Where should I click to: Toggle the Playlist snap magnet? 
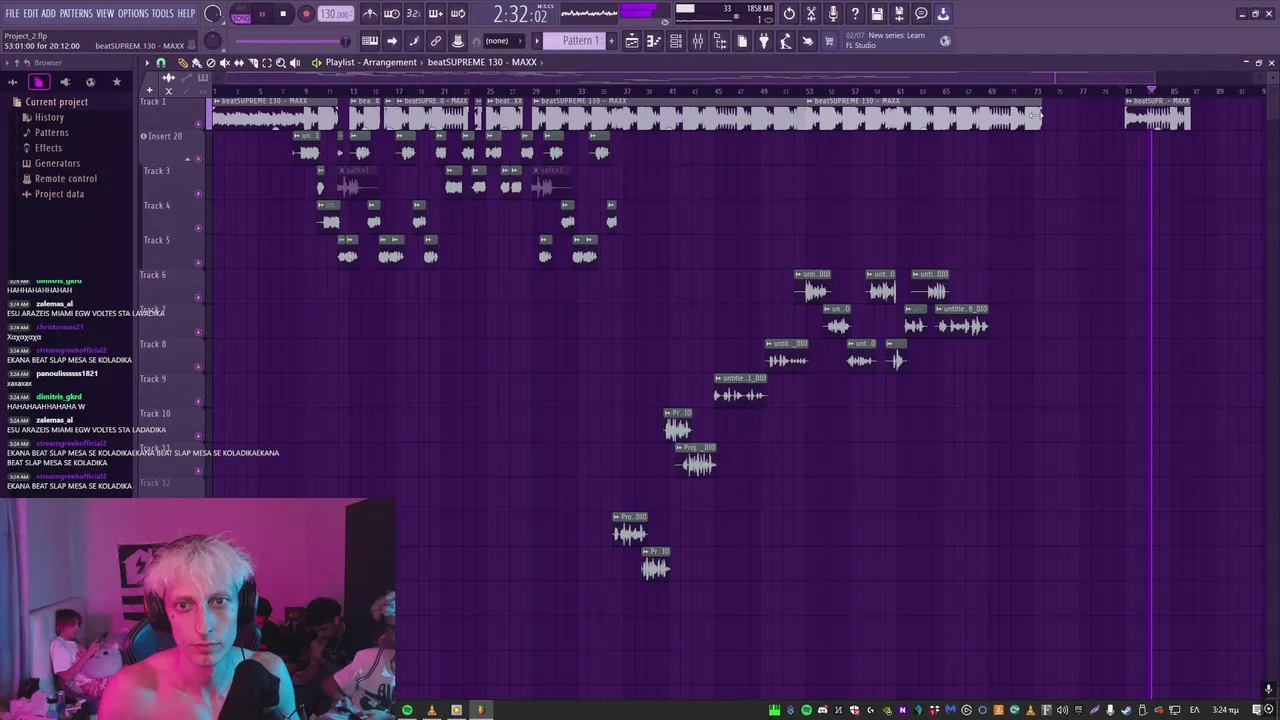[x=161, y=63]
